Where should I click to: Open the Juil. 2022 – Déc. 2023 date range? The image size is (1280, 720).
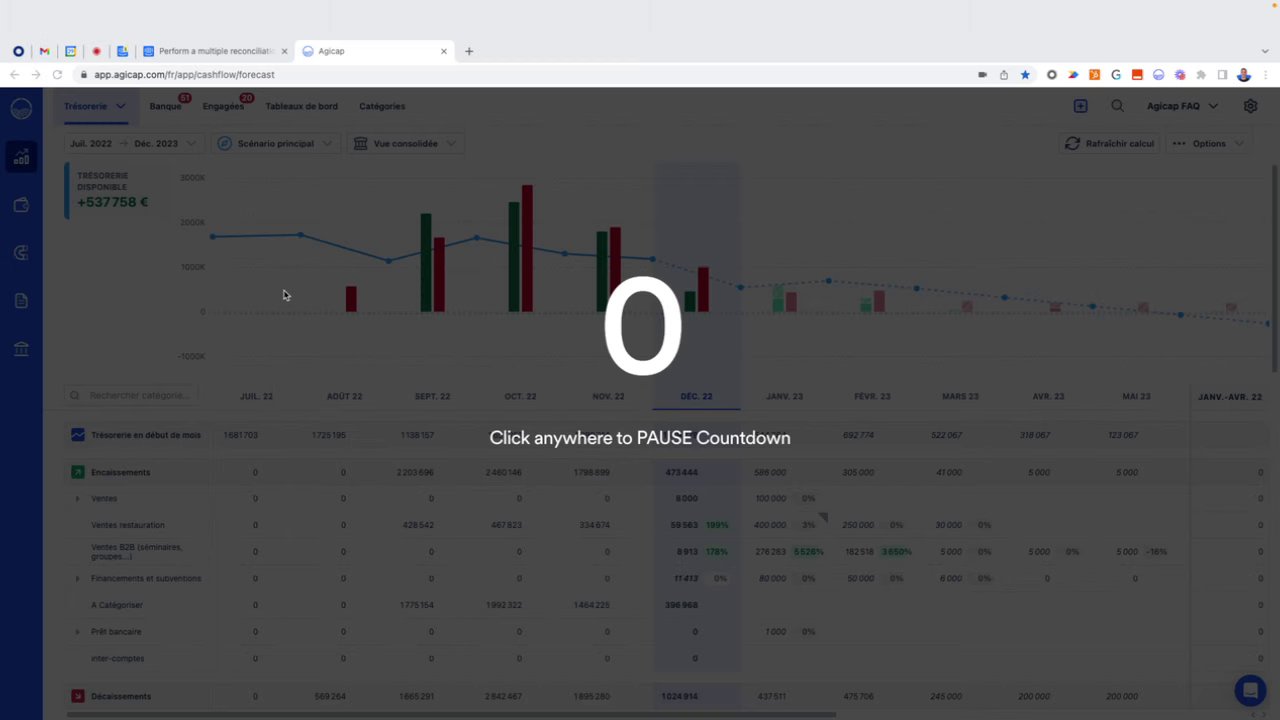pos(132,143)
